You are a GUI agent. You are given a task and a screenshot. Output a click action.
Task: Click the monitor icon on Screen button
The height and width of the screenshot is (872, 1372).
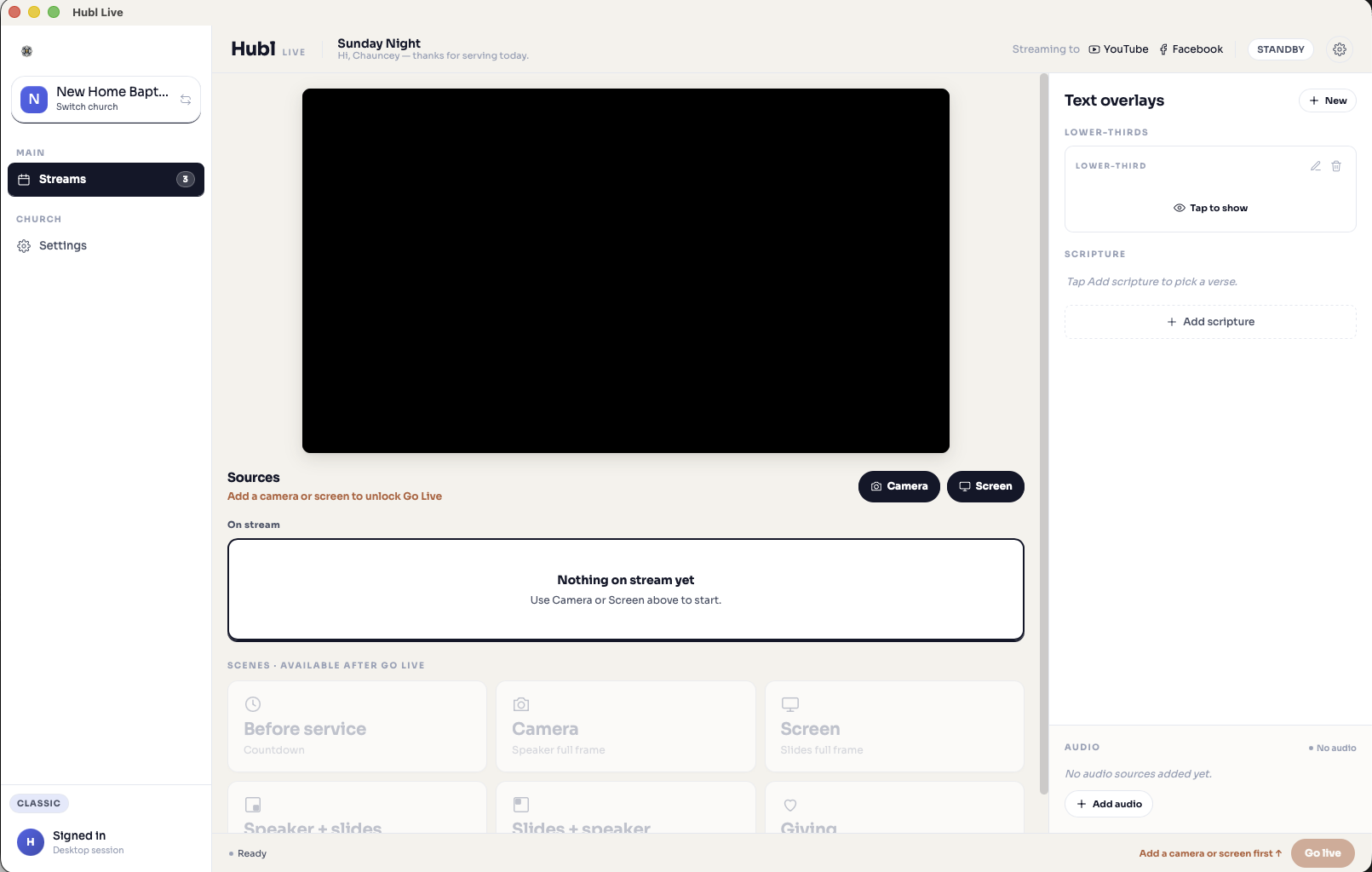point(965,486)
